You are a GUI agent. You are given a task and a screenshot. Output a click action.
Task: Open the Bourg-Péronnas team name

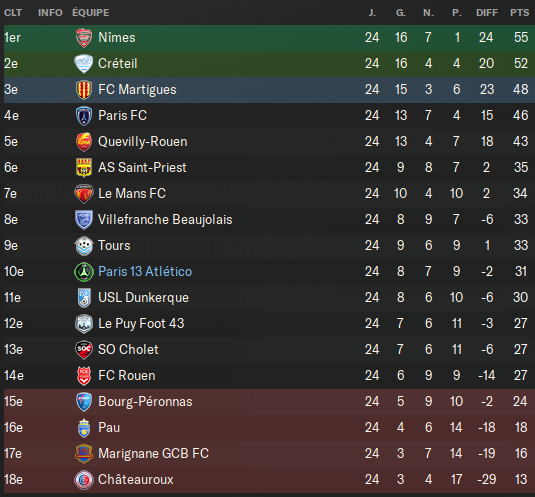click(x=145, y=402)
